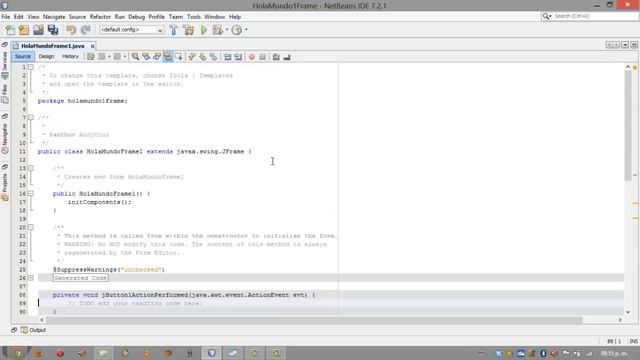Click the Profile Project clock icon

(x=236, y=30)
